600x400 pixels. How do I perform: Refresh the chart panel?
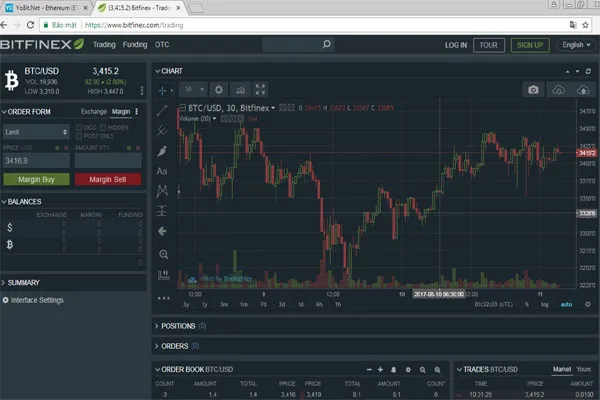click(588, 72)
